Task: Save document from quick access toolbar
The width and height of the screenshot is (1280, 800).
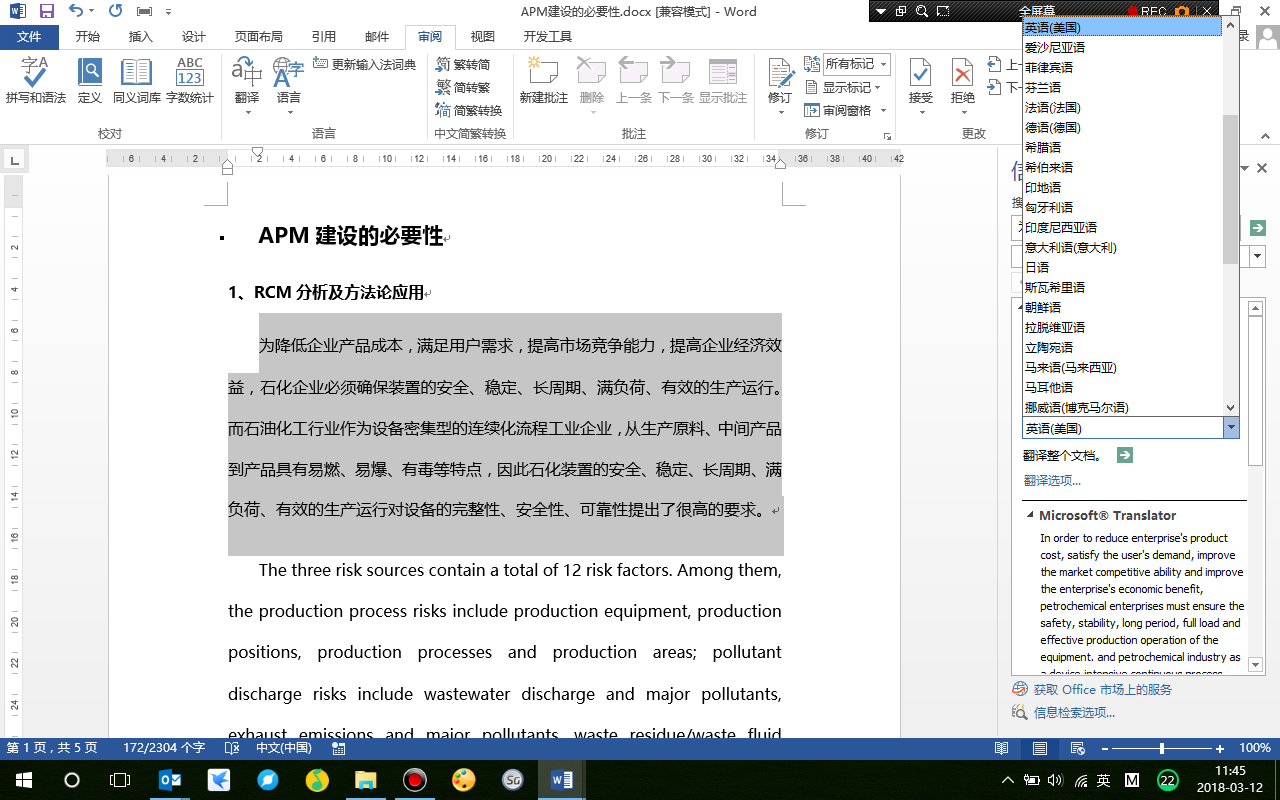Action: point(46,12)
